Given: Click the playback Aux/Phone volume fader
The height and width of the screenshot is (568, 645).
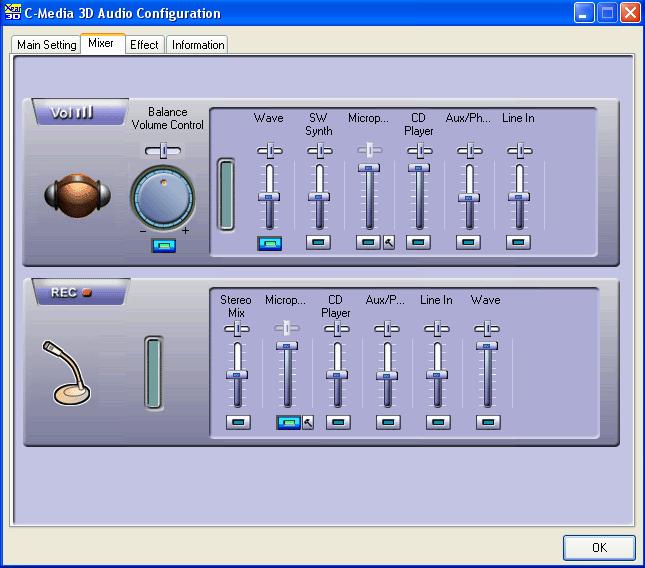Looking at the screenshot, I should (469, 198).
